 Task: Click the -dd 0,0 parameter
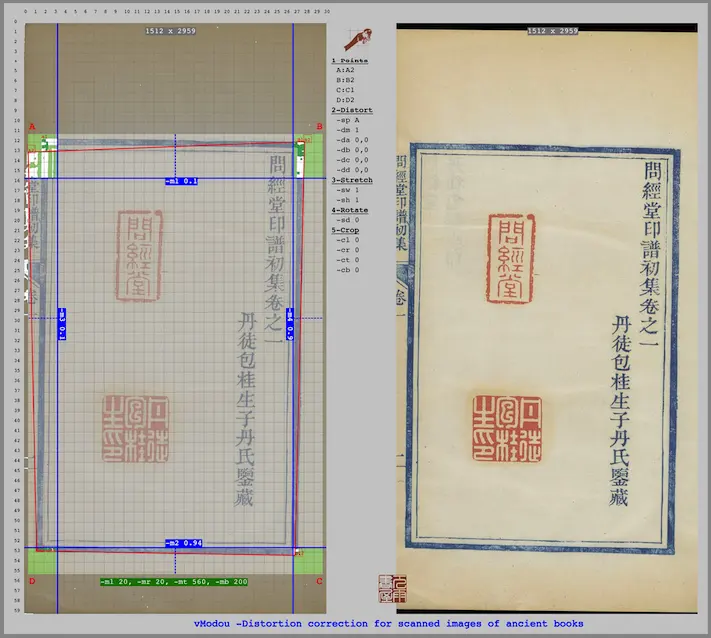pos(352,170)
